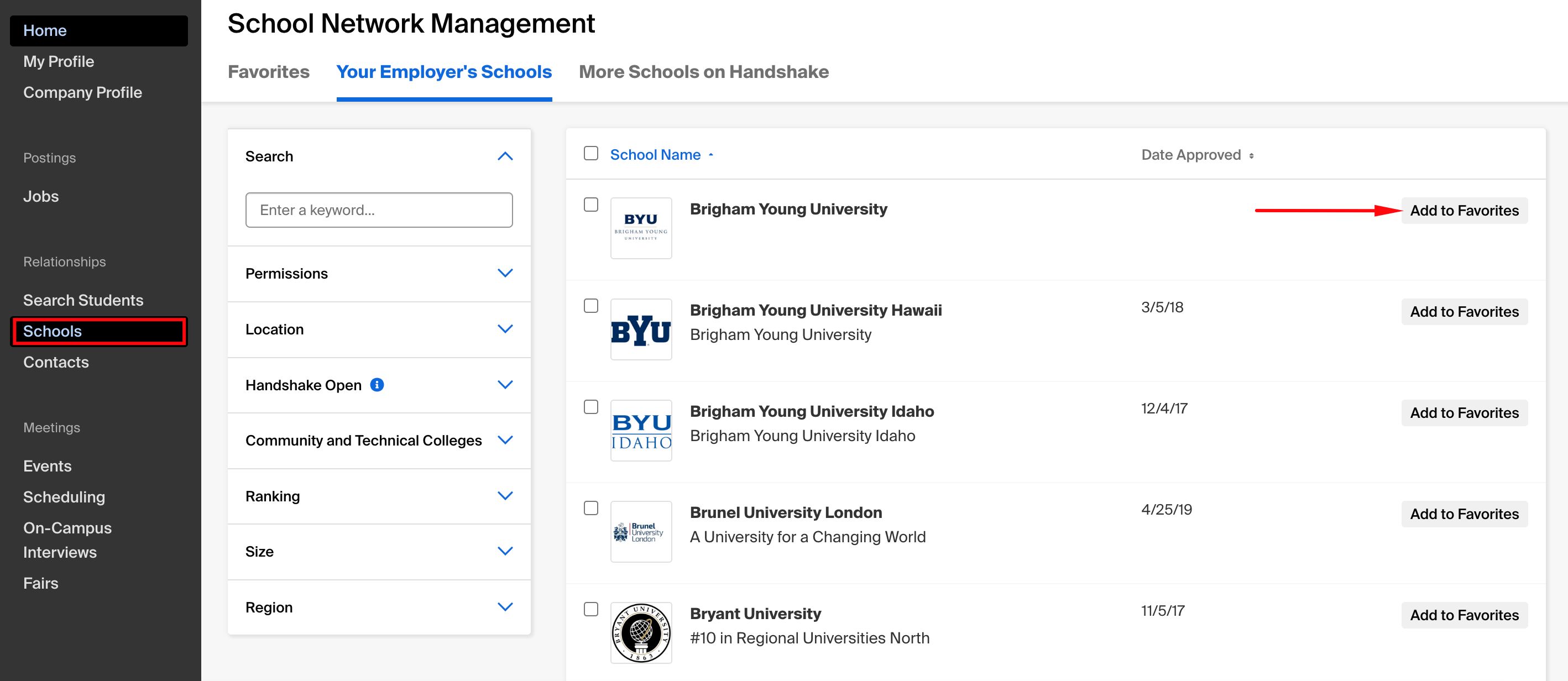1568x681 pixels.
Task: Click the Handshake Open info icon
Action: 377,385
